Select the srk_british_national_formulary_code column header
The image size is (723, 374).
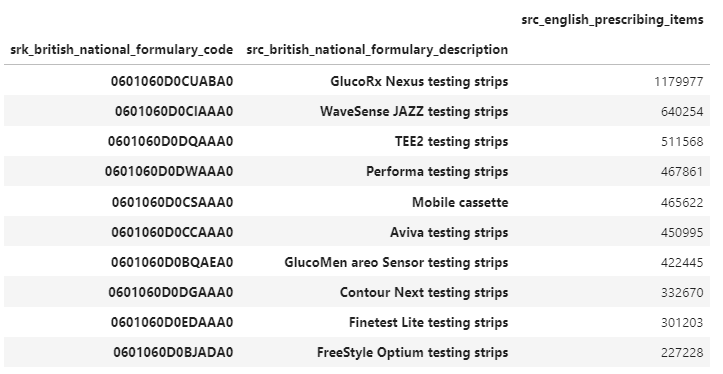(122, 49)
